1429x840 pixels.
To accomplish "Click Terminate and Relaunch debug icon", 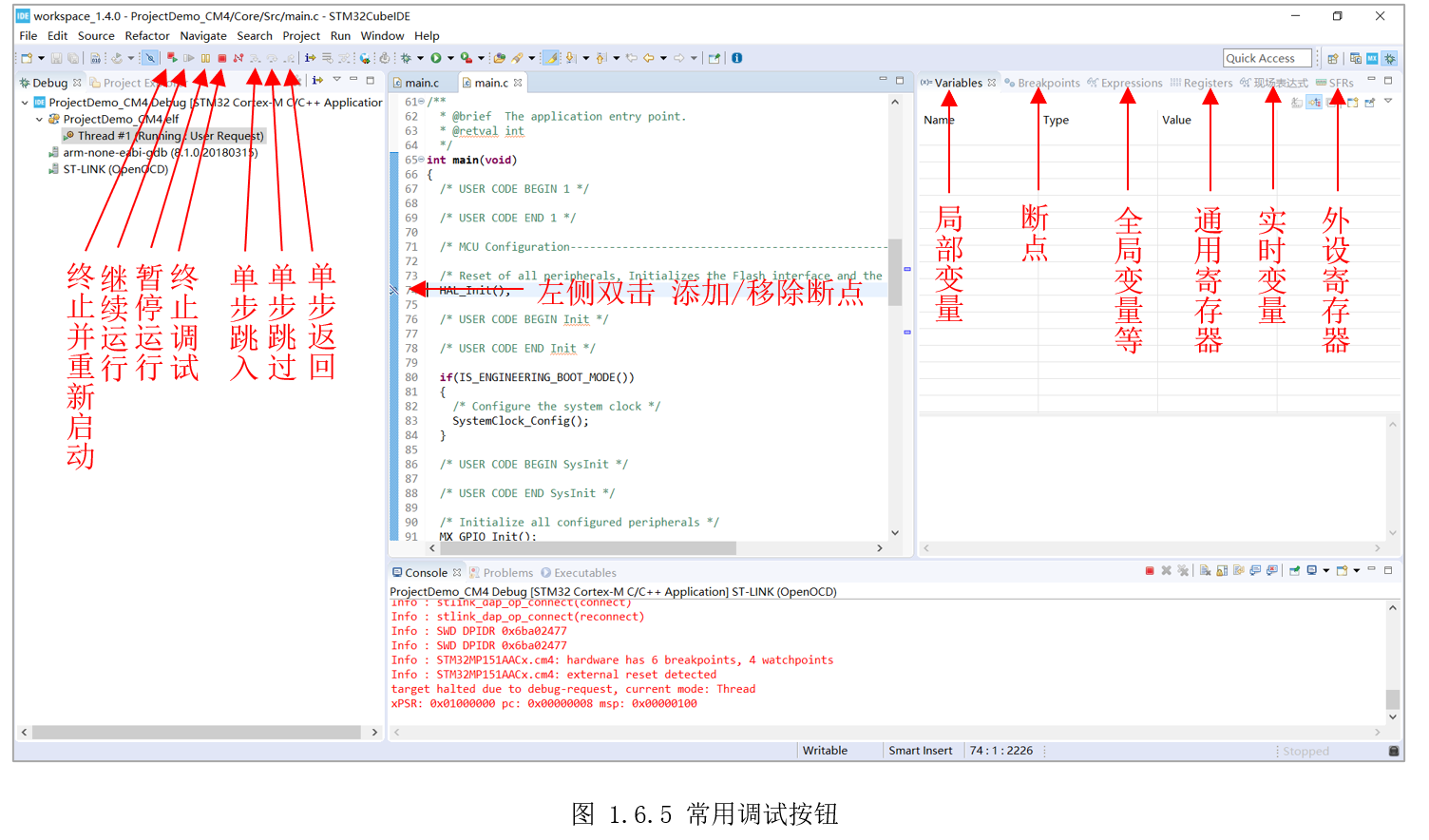I will pos(172,59).
